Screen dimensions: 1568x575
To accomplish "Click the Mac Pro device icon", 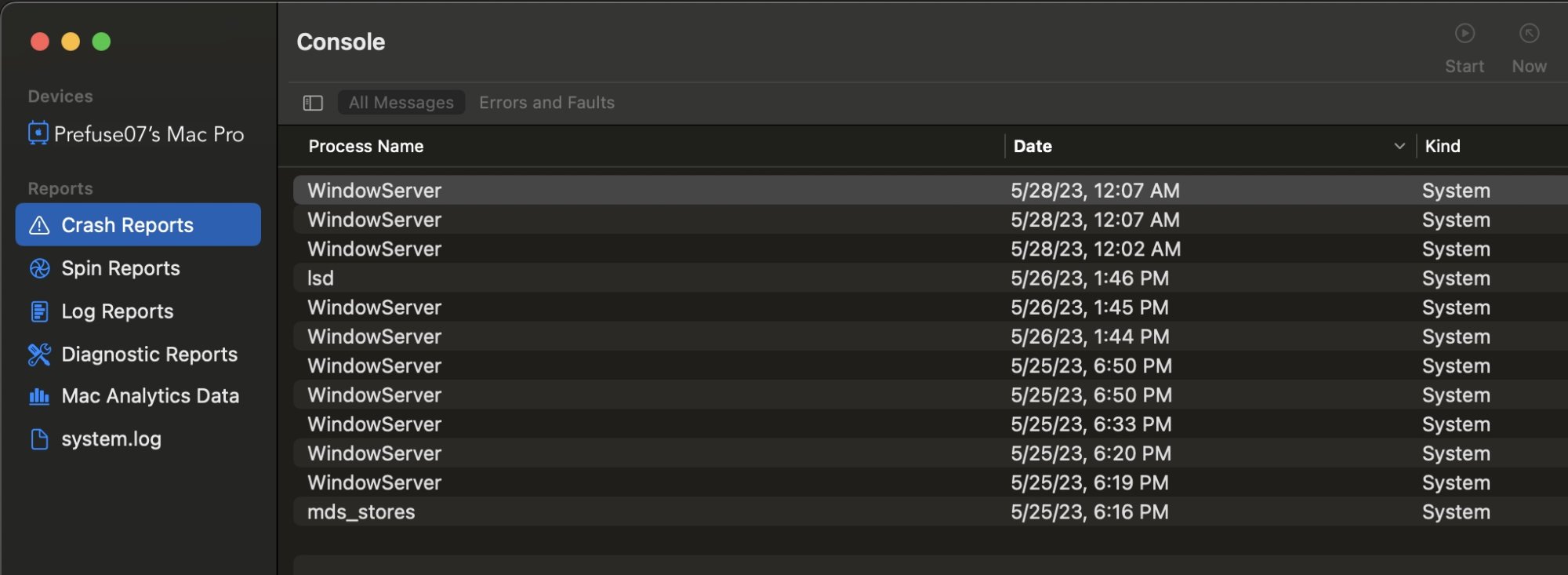I will point(38,133).
